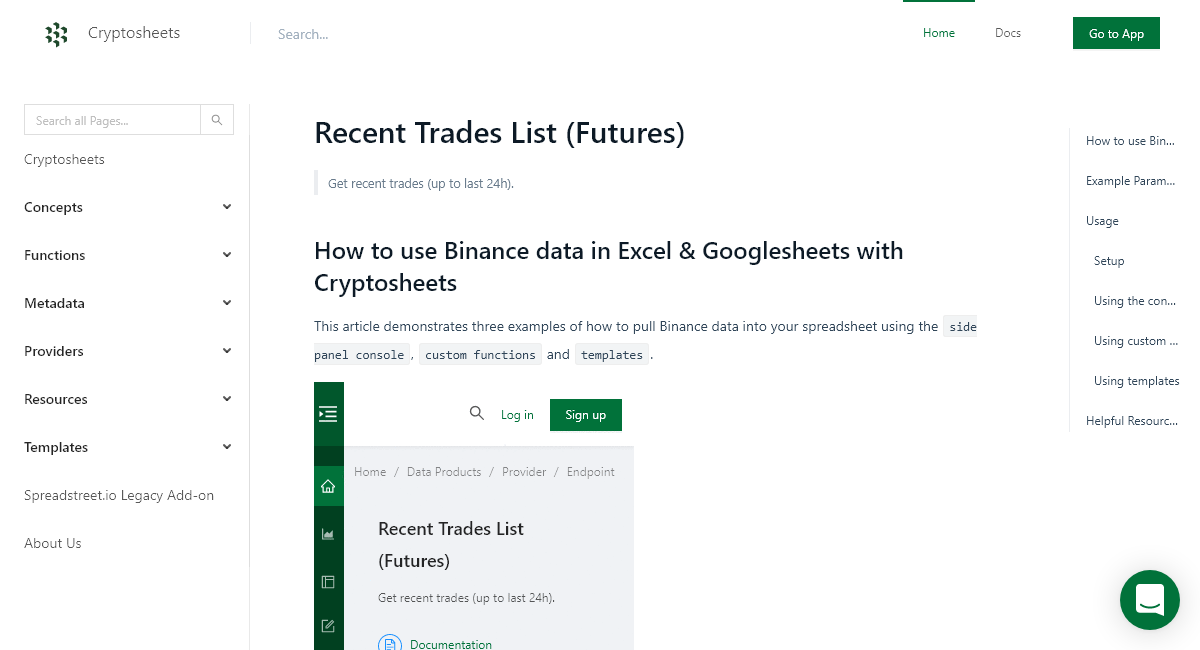Select the edit icon in the green sidebar

click(328, 626)
